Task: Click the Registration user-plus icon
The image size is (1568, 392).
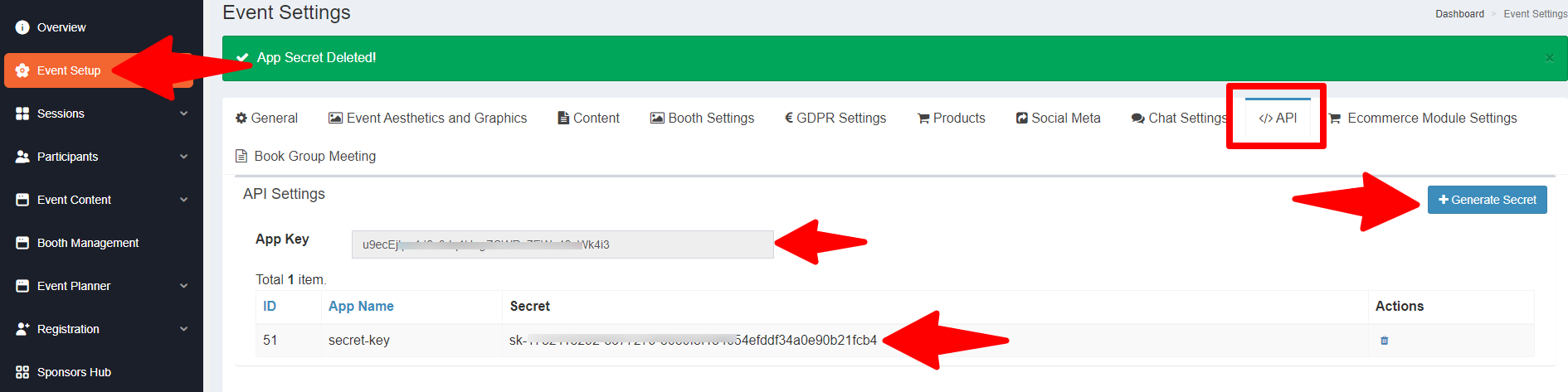Action: [x=22, y=329]
